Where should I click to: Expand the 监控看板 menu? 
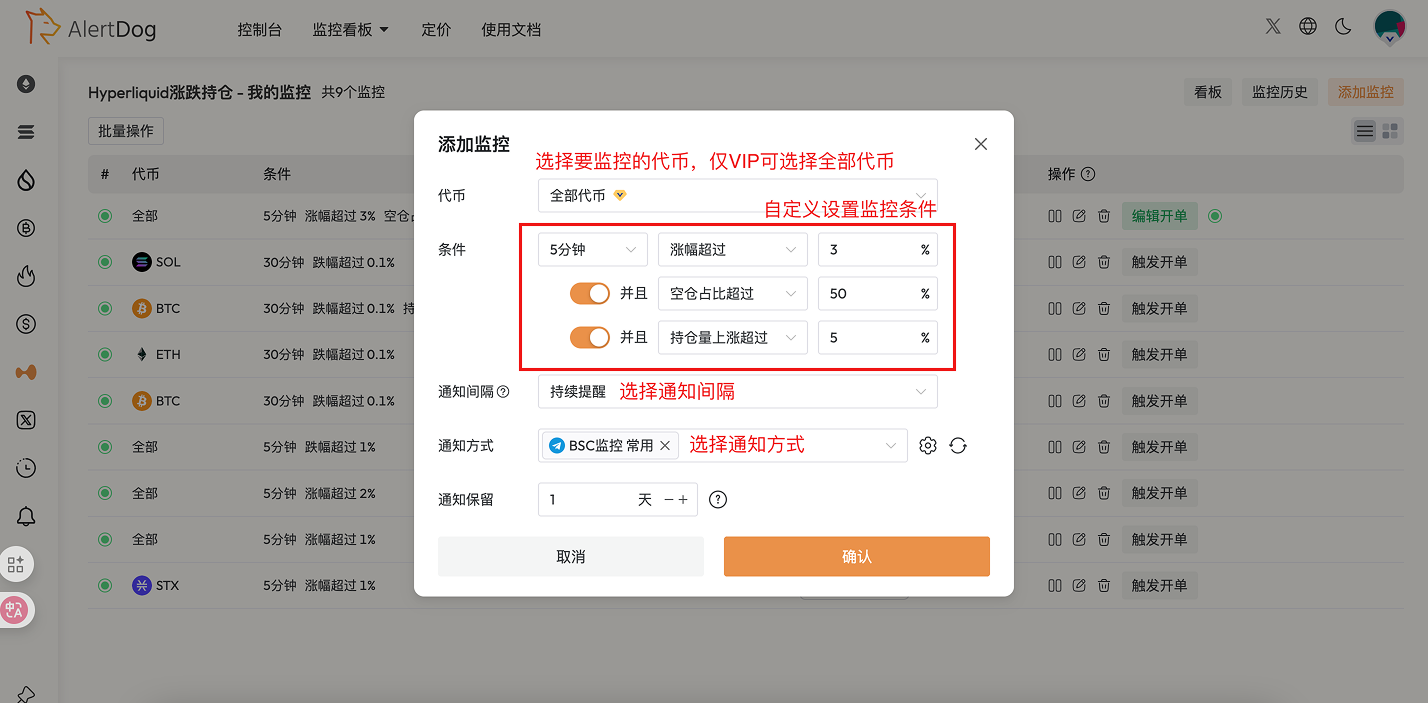[x=351, y=29]
